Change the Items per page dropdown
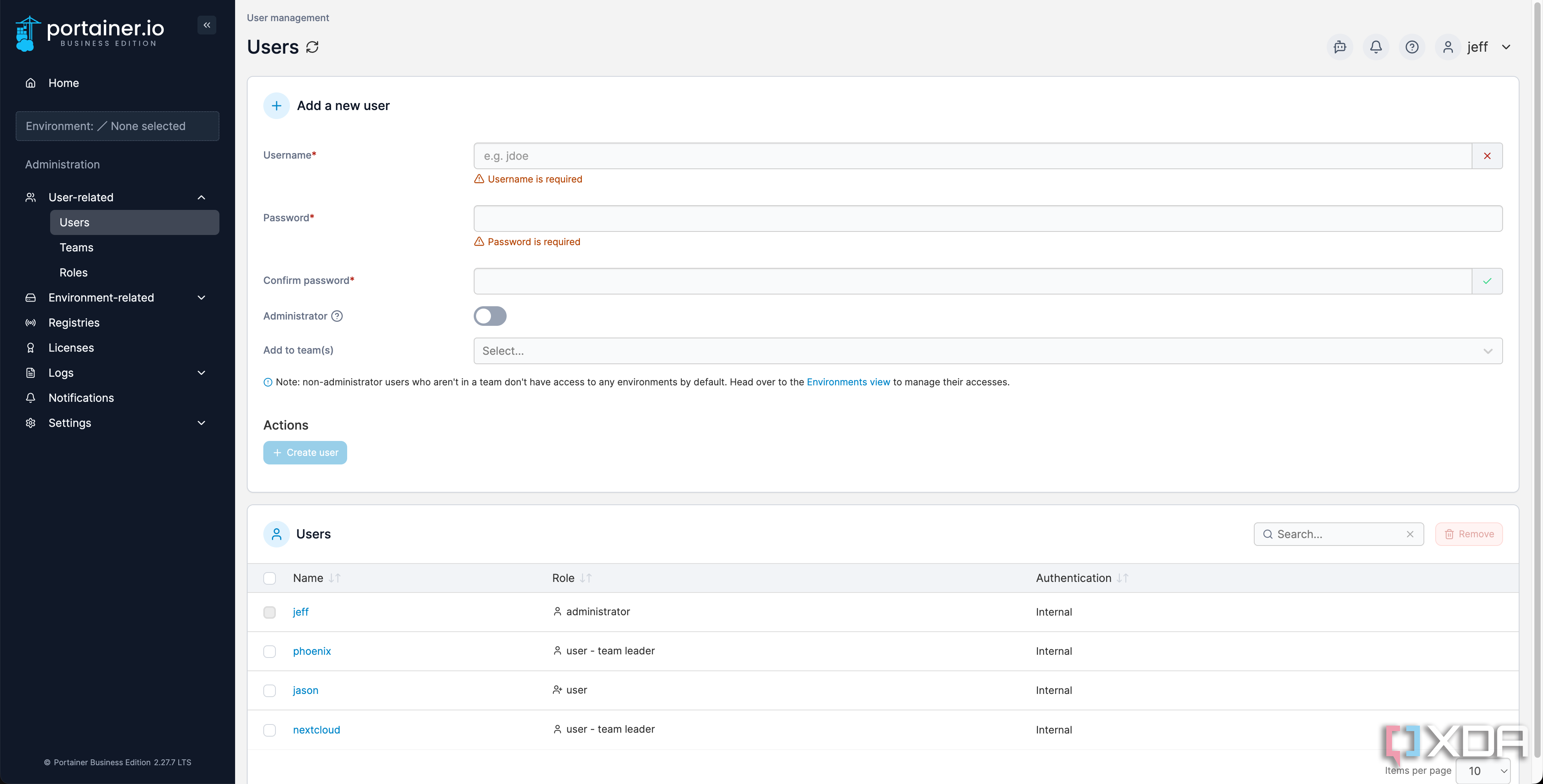Screen dimensions: 1543x784 tap(1483, 771)
